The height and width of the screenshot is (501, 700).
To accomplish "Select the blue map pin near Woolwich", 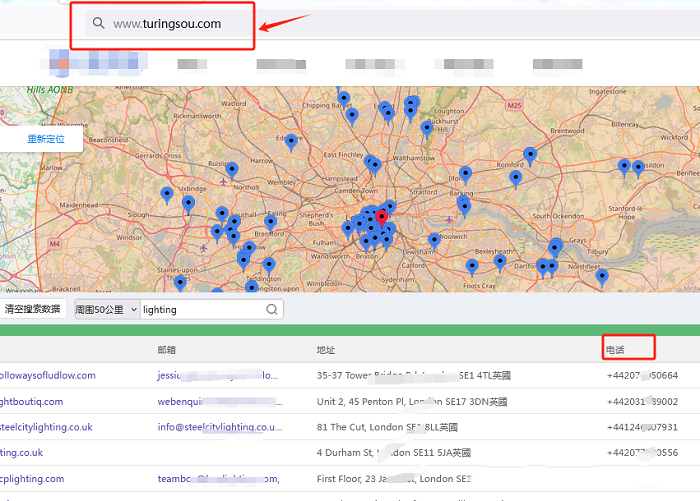I will click(x=434, y=240).
